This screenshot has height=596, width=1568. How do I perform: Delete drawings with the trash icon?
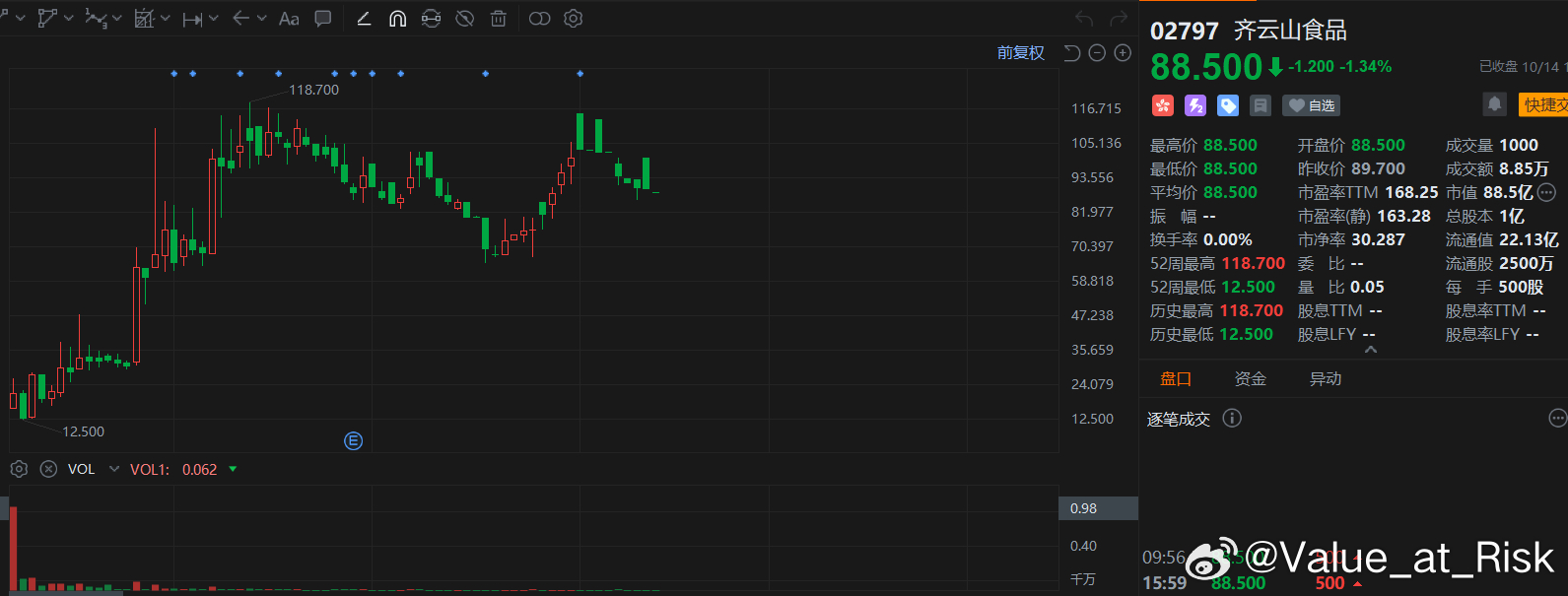(x=499, y=18)
